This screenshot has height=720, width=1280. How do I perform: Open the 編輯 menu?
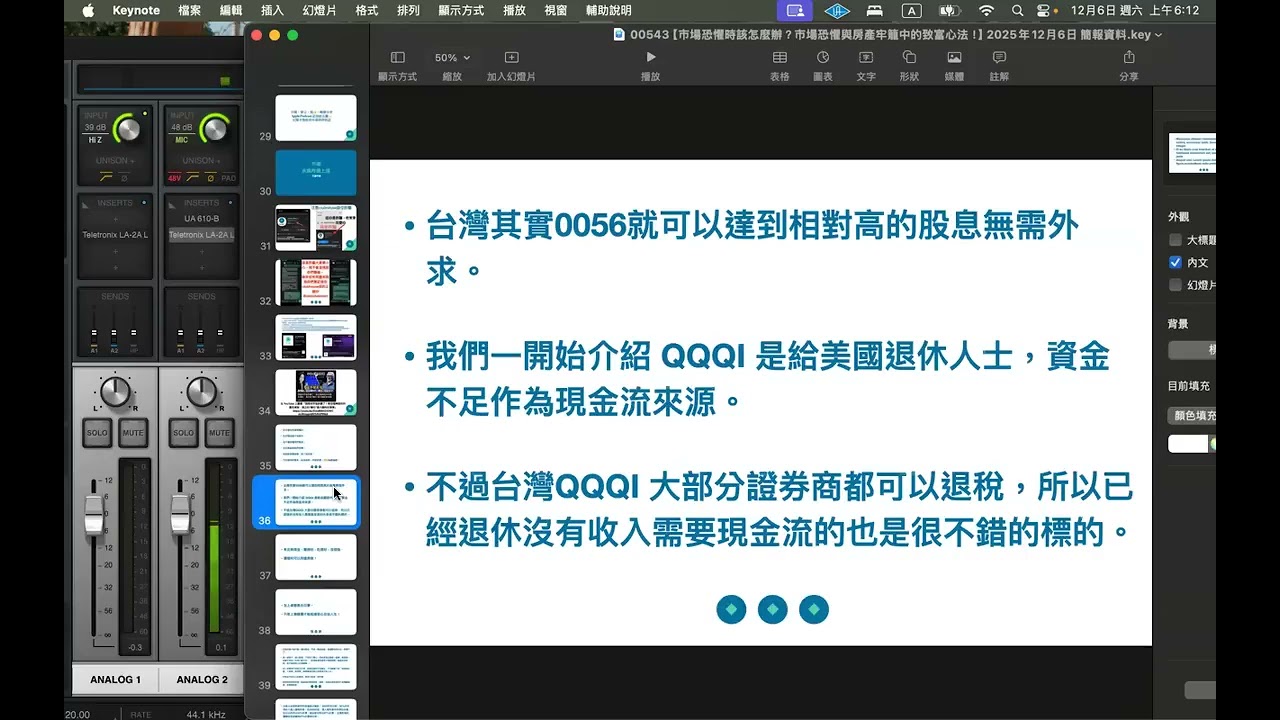click(231, 10)
